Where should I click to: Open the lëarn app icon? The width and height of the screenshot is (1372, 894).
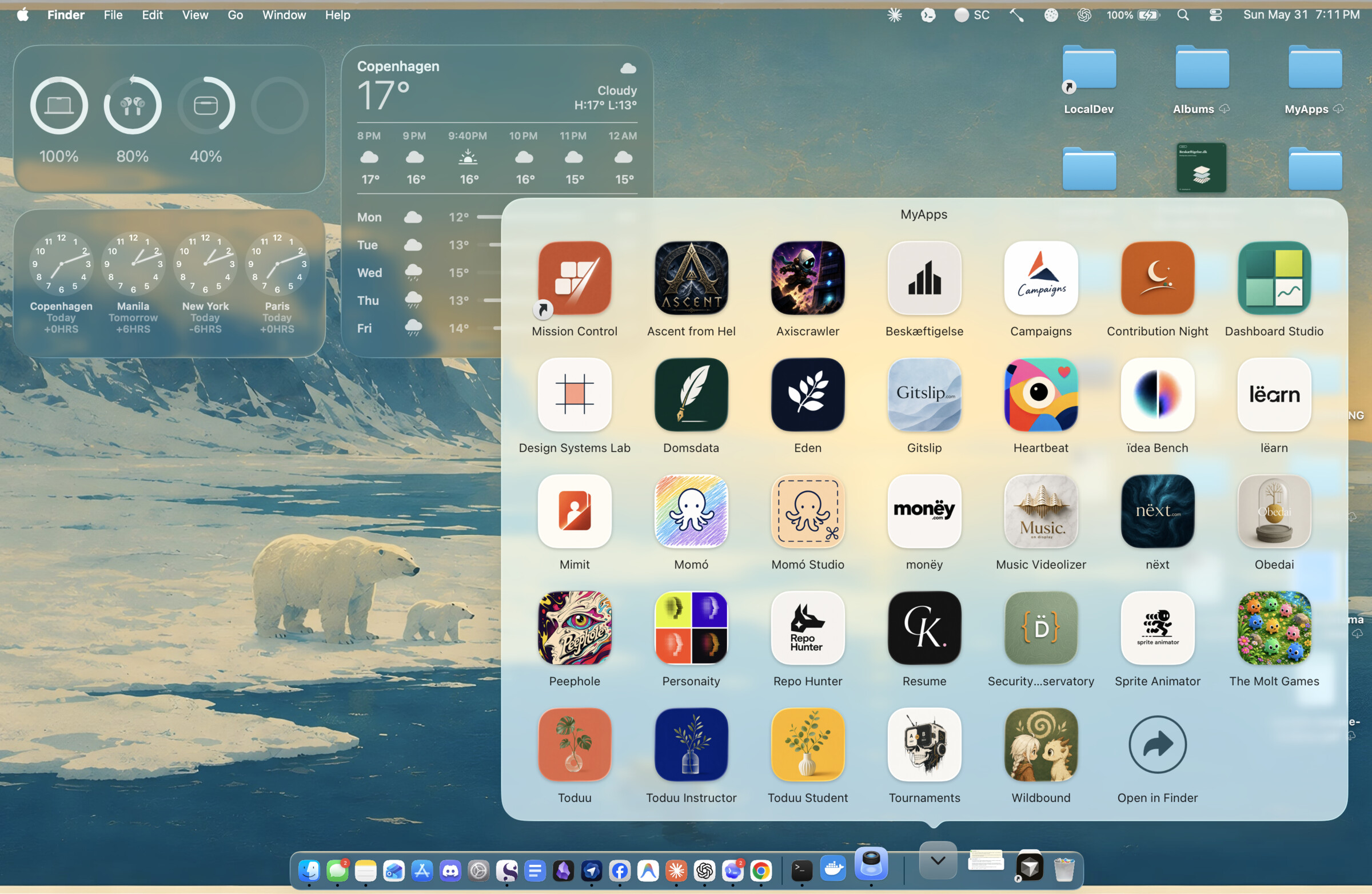[1274, 395]
